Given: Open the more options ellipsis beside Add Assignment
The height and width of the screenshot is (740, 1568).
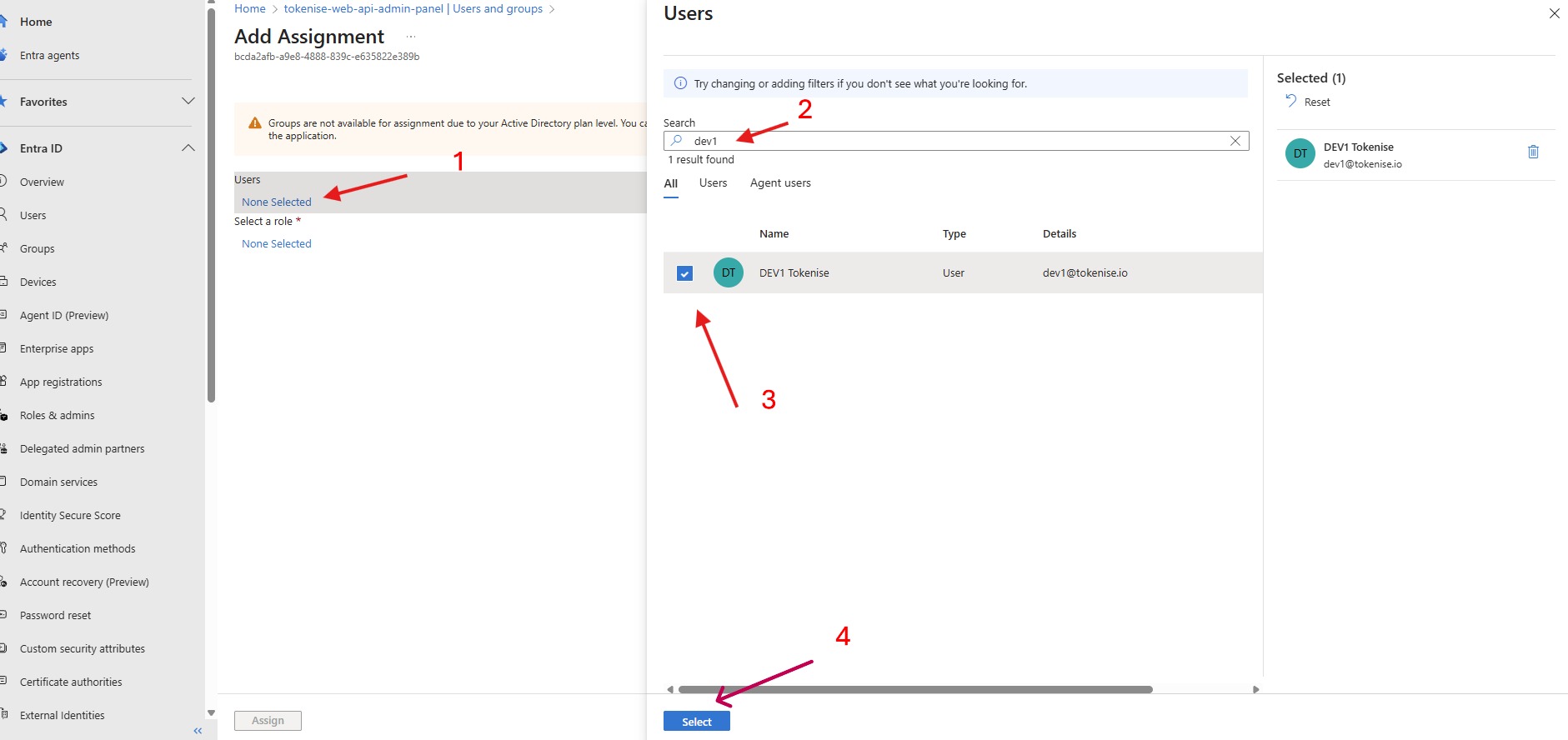Looking at the screenshot, I should 410,37.
